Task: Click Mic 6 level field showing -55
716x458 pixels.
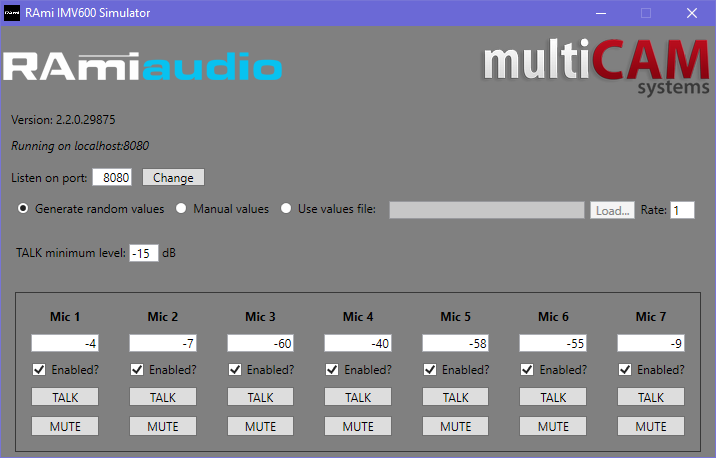Action: click(553, 343)
